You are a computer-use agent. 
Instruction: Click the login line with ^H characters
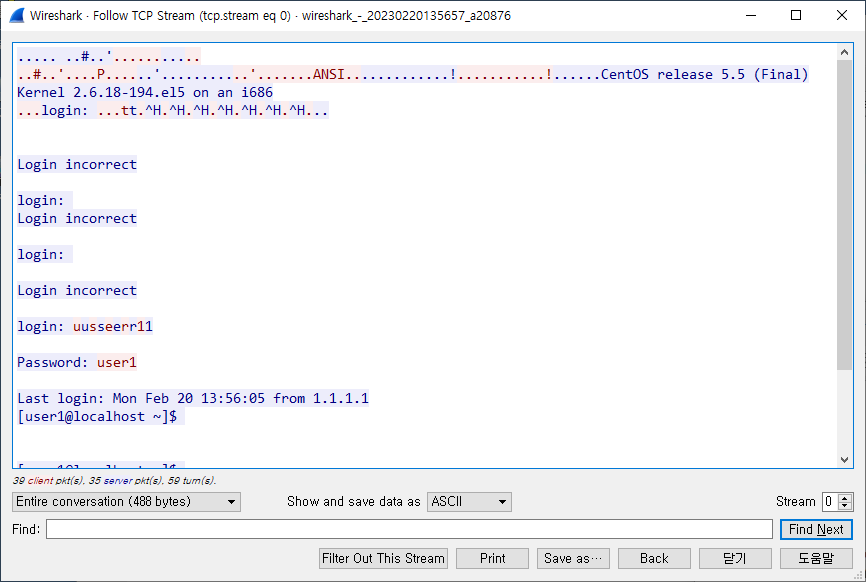[173, 110]
